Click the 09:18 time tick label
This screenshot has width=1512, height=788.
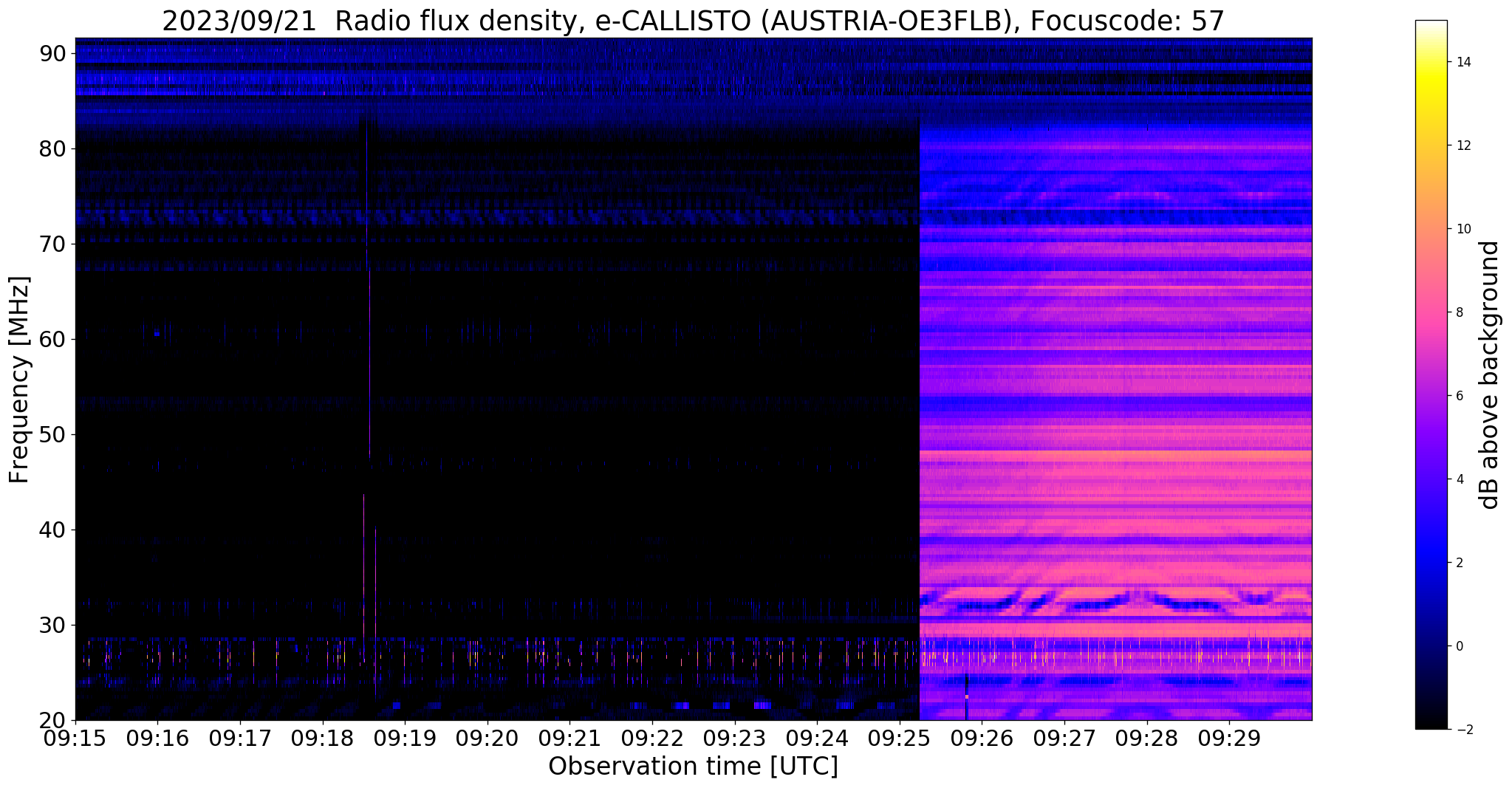pos(323,739)
